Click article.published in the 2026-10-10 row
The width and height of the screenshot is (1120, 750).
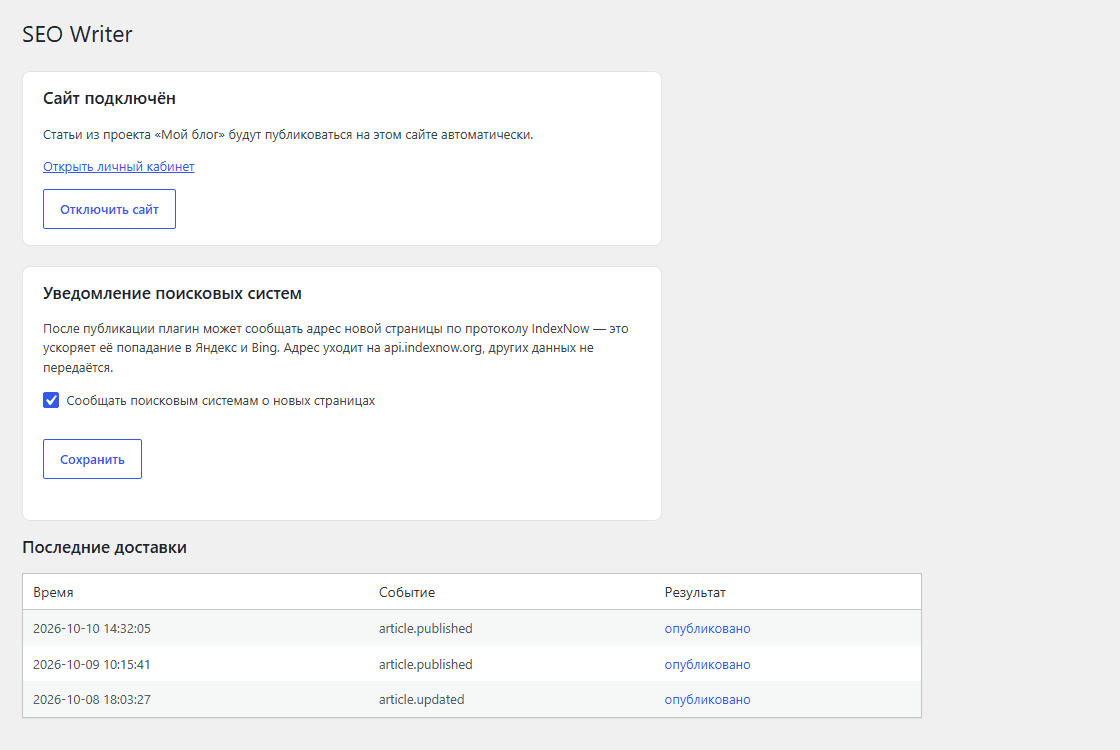click(x=426, y=629)
